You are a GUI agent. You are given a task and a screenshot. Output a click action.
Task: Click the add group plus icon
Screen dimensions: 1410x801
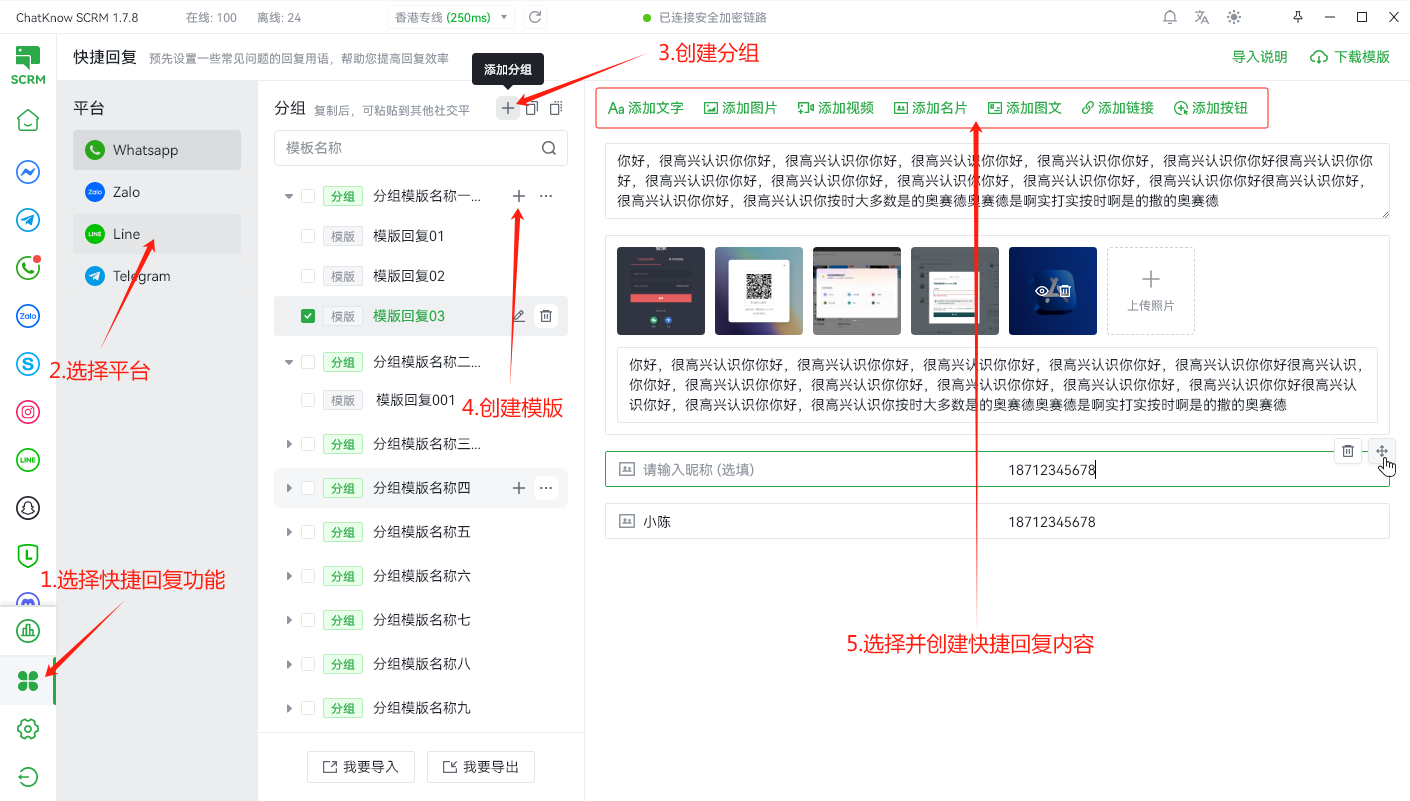coord(508,108)
